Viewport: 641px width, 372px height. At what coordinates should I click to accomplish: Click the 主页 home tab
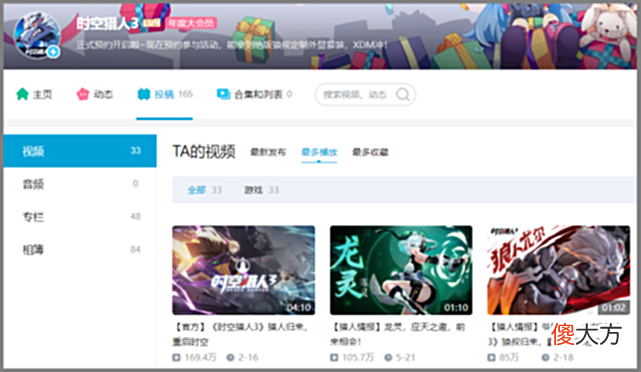(x=34, y=94)
